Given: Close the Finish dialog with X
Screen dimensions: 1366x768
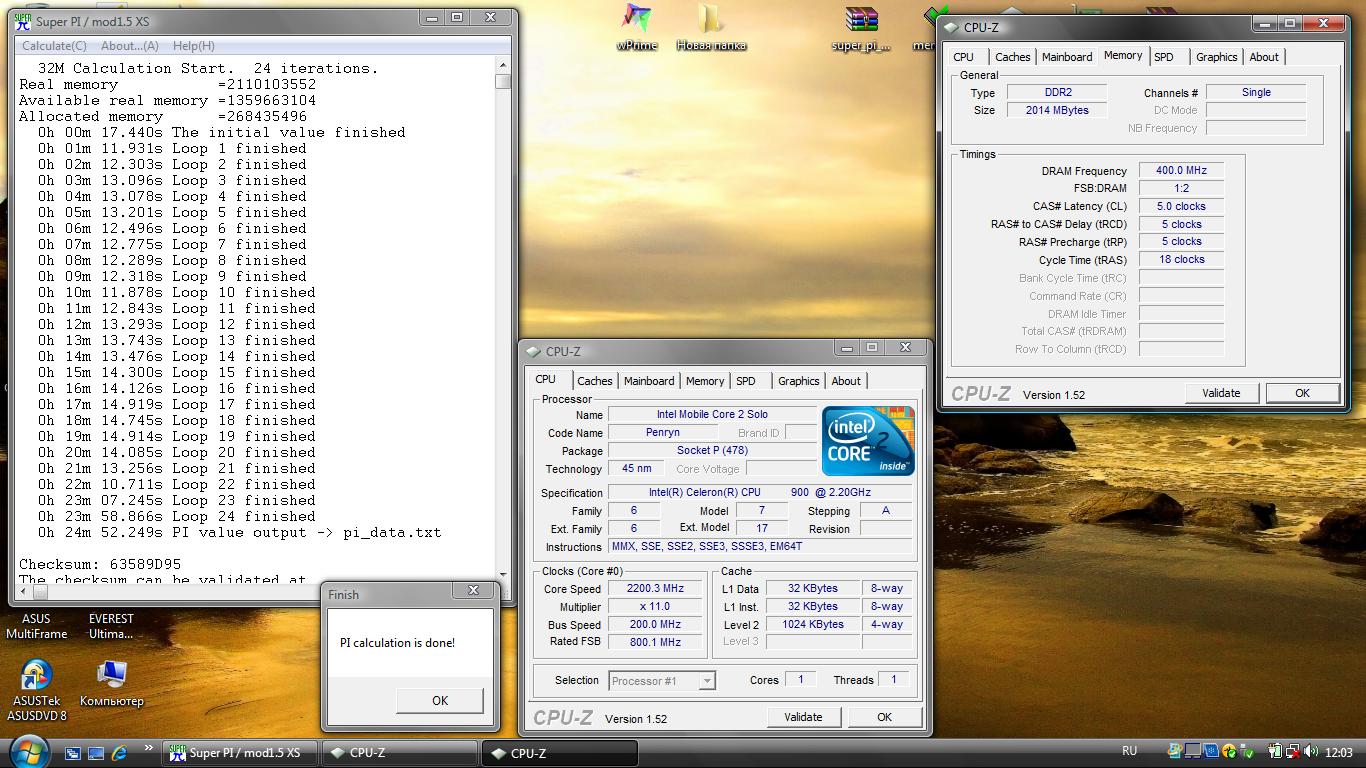Looking at the screenshot, I should [474, 592].
